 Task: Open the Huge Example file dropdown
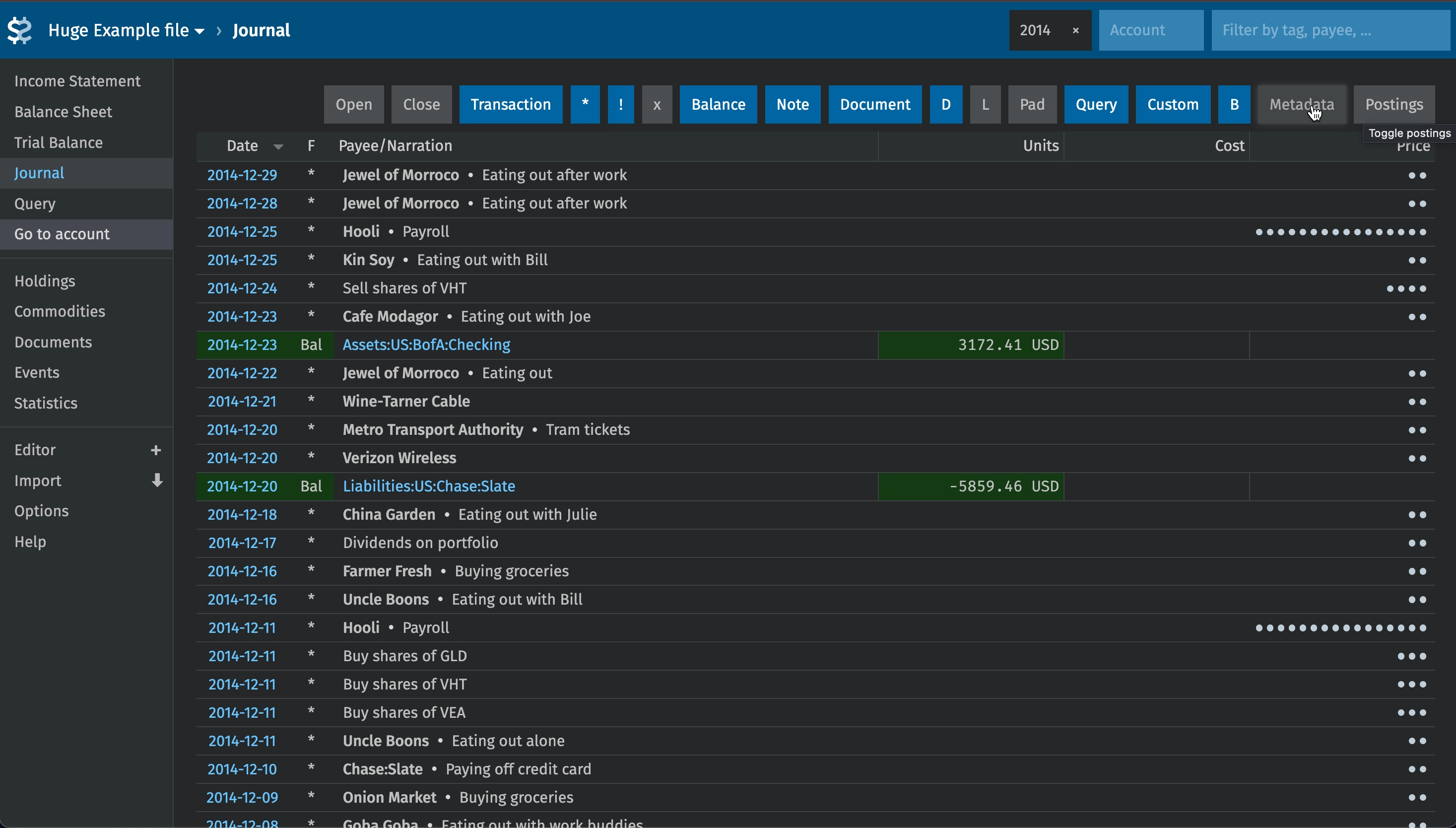[126, 30]
